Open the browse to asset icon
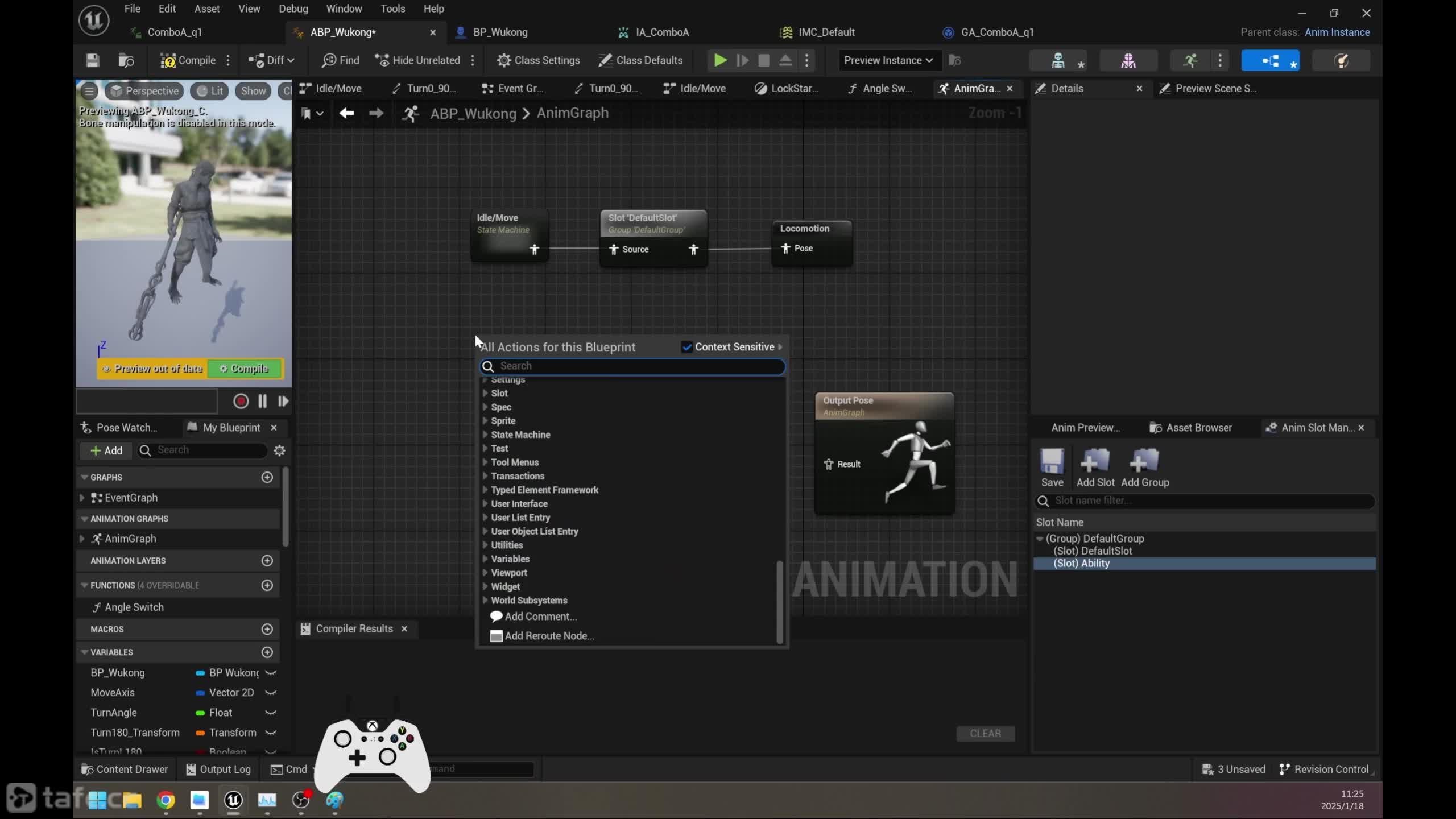This screenshot has width=1456, height=819. (126, 60)
